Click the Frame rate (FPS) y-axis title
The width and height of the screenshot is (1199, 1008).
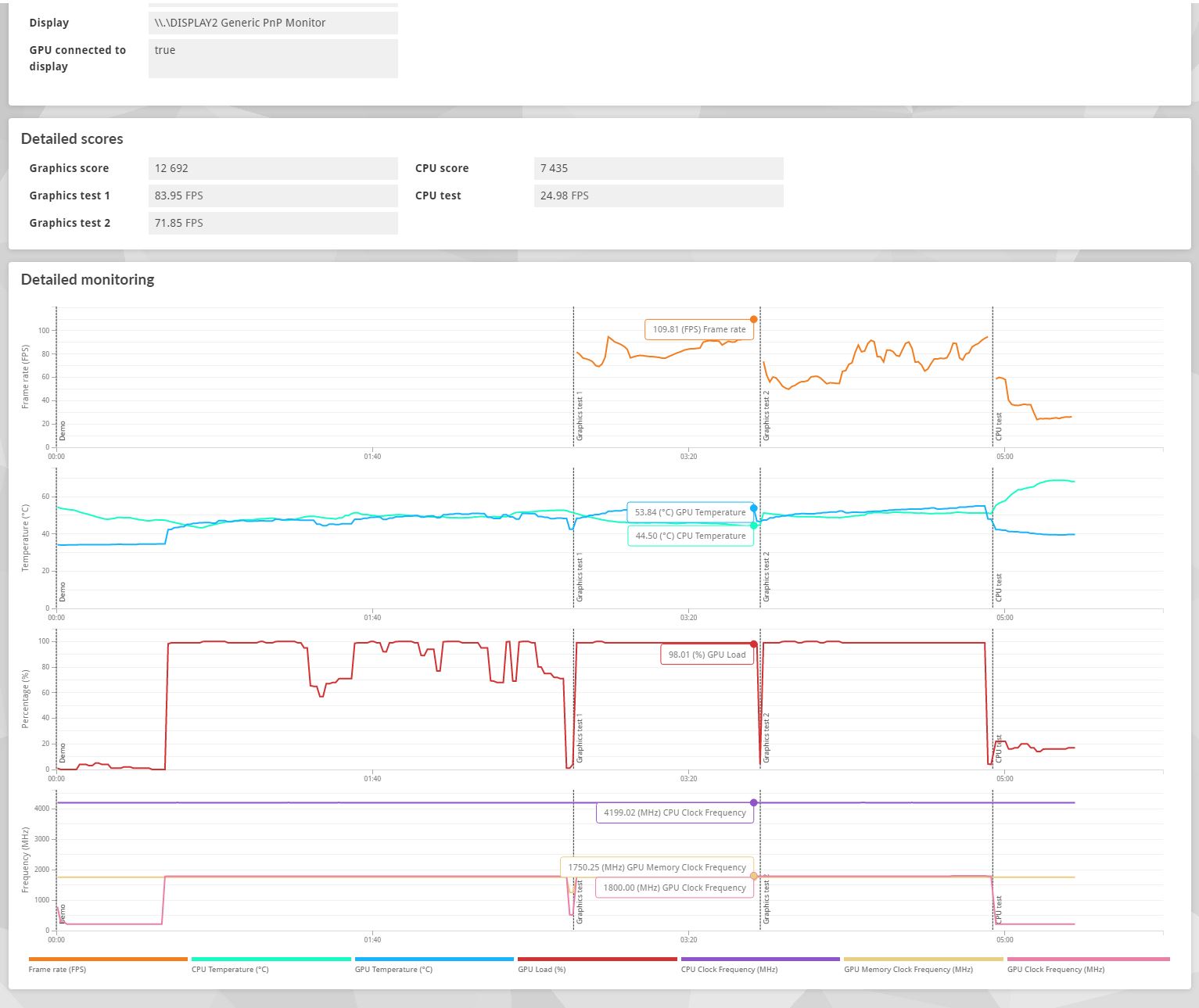25,377
